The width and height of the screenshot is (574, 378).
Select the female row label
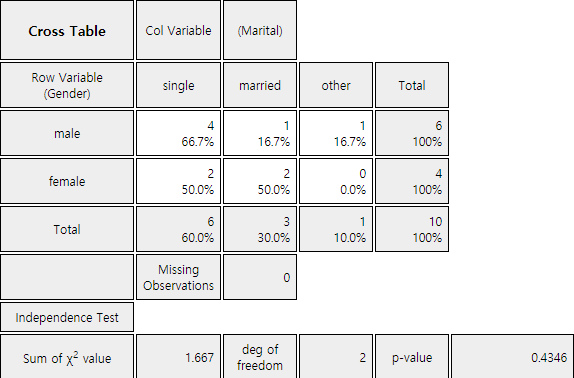click(x=67, y=181)
